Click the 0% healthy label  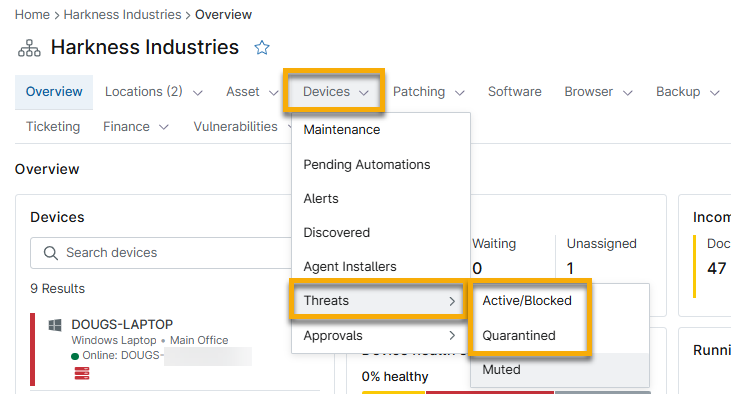pos(395,377)
